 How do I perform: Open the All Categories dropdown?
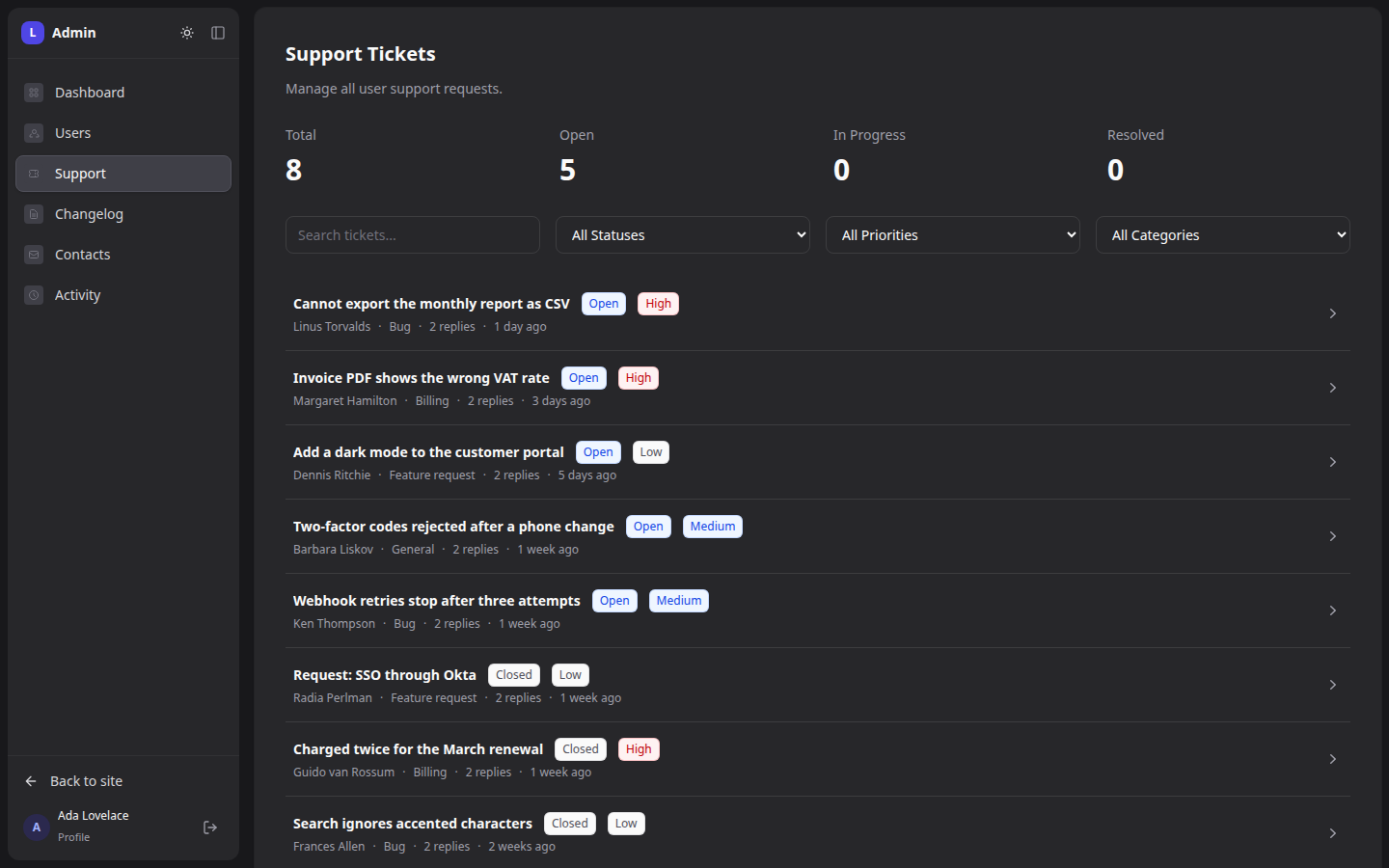click(x=1223, y=235)
